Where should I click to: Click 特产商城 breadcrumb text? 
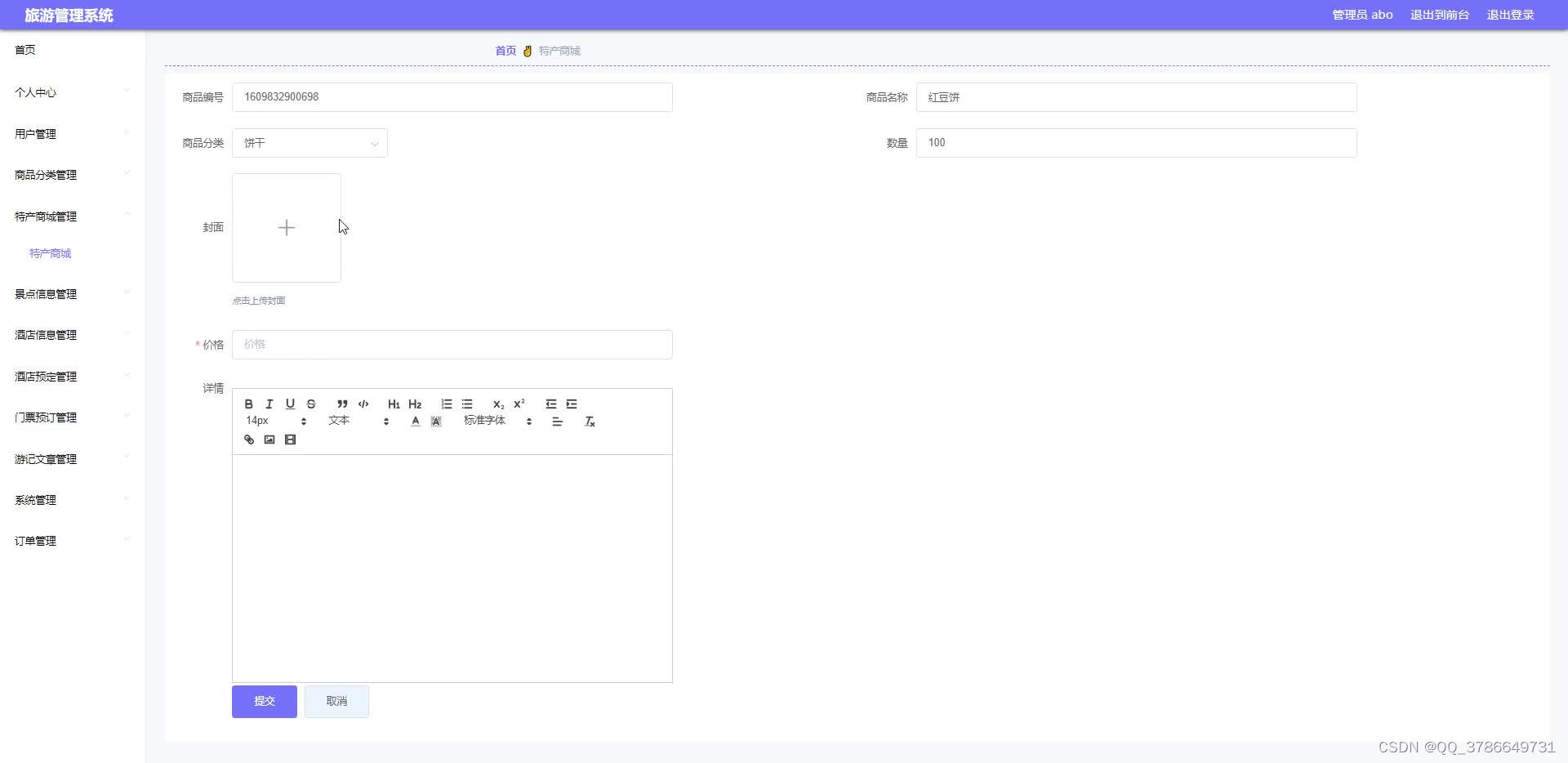(x=559, y=51)
